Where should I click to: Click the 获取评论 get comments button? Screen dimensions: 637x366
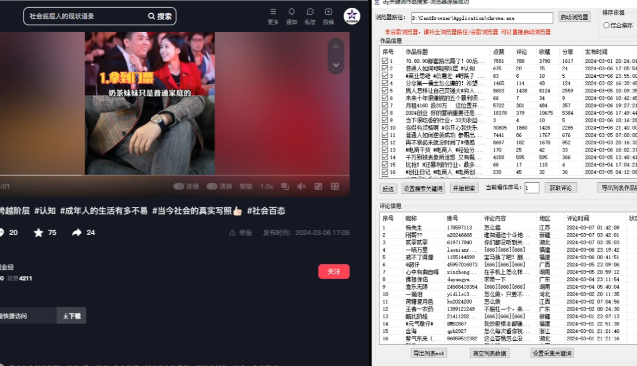(x=561, y=188)
